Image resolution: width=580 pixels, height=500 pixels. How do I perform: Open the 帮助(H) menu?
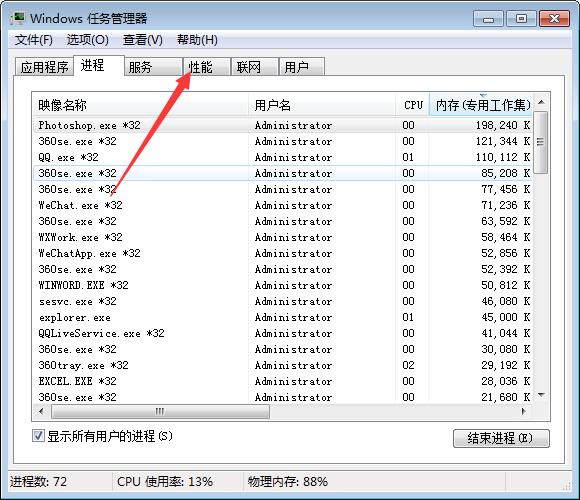tap(197, 40)
